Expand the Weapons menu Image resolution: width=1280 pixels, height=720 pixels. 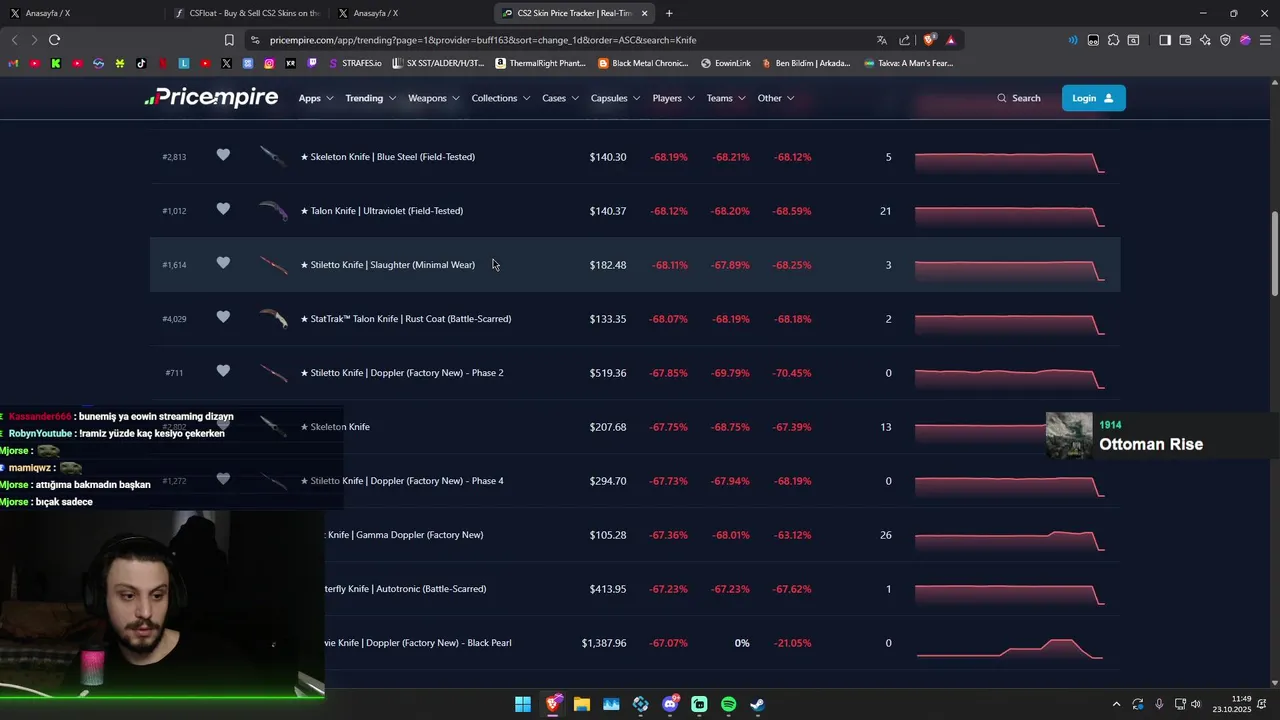[x=433, y=98]
